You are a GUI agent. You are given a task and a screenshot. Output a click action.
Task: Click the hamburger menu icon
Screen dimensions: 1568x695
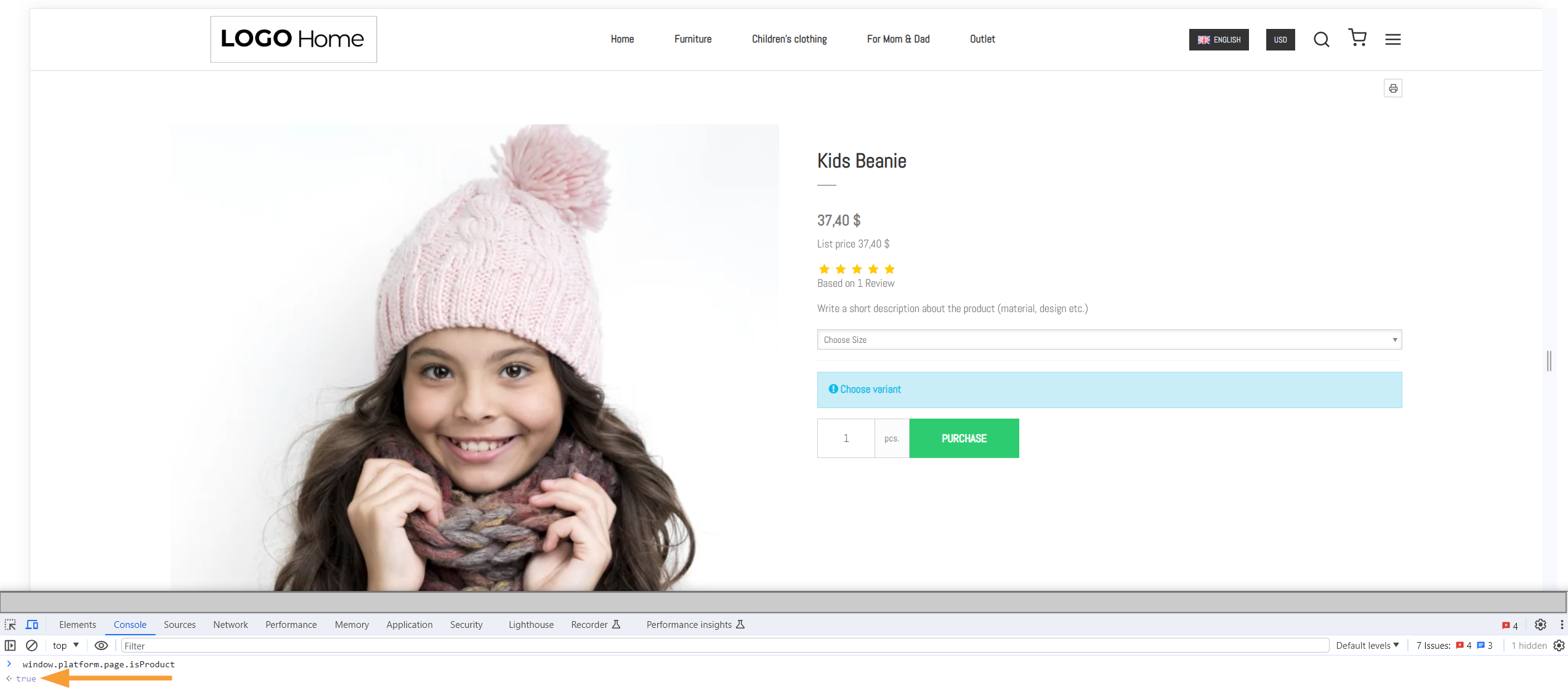pos(1391,40)
